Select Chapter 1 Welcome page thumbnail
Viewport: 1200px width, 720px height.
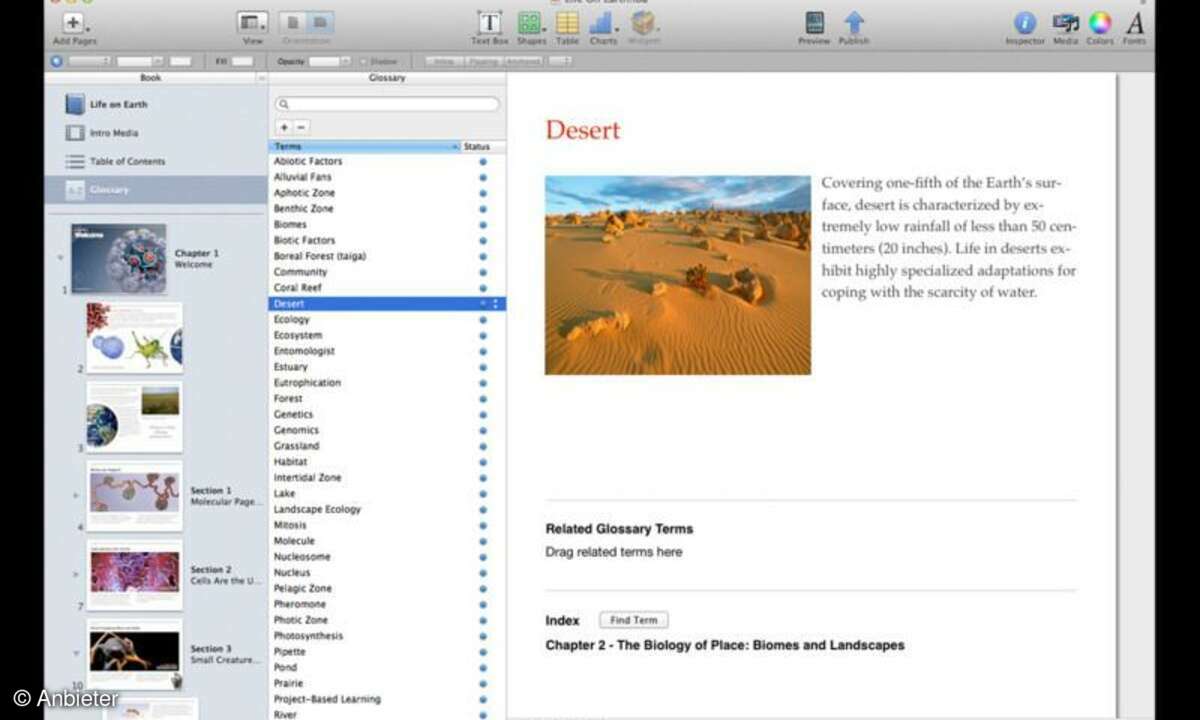click(x=118, y=258)
